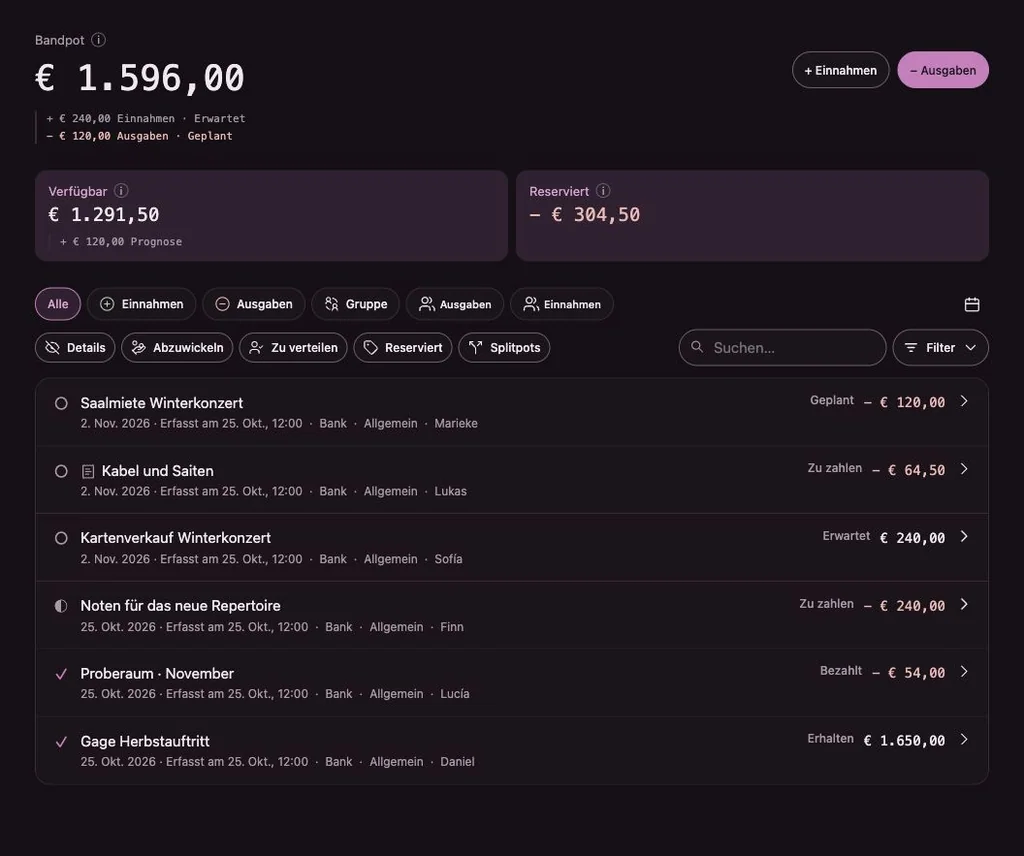Apply the Splitpots filter chip
Screen dimensions: 1024x856
click(x=504, y=347)
